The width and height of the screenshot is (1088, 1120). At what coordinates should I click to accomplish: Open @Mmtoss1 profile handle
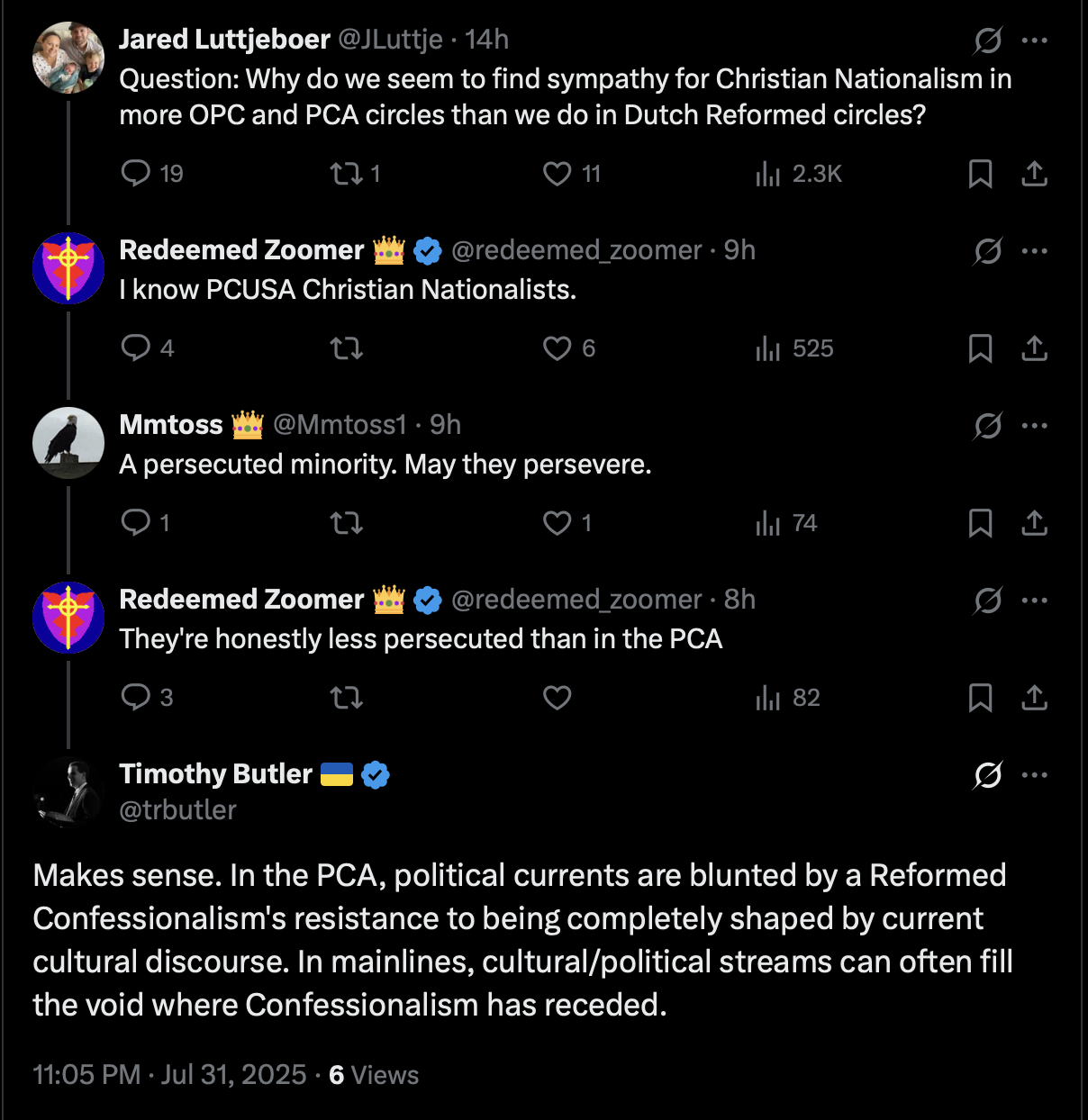point(340,424)
